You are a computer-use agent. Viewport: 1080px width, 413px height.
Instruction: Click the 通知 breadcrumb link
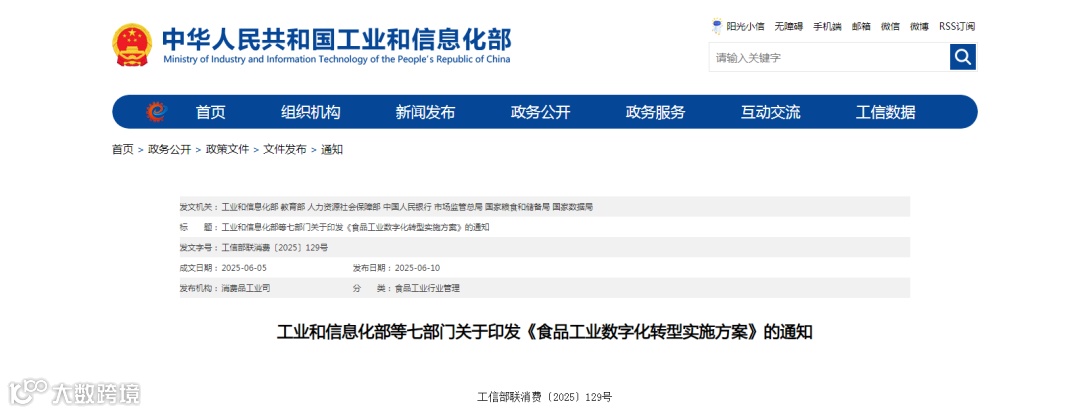[332, 149]
